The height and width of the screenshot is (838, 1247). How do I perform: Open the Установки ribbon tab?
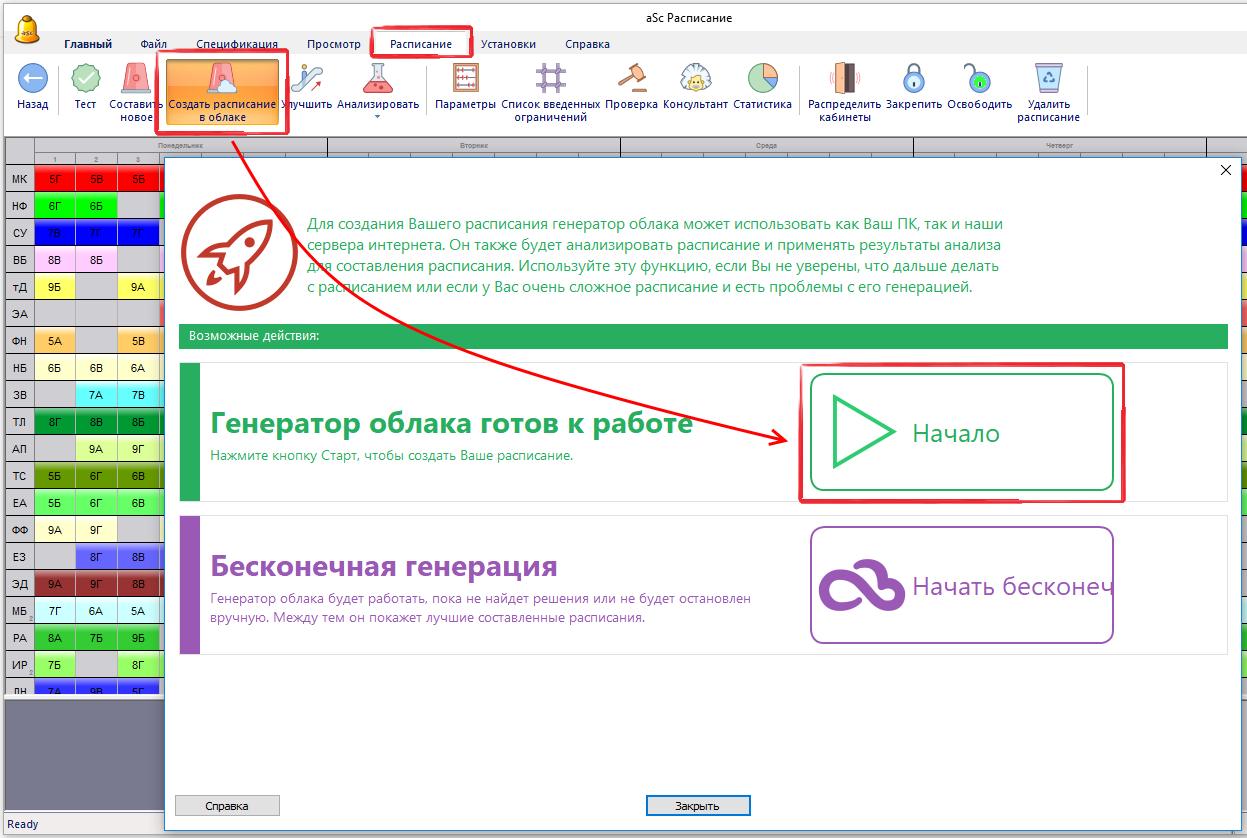(x=508, y=44)
